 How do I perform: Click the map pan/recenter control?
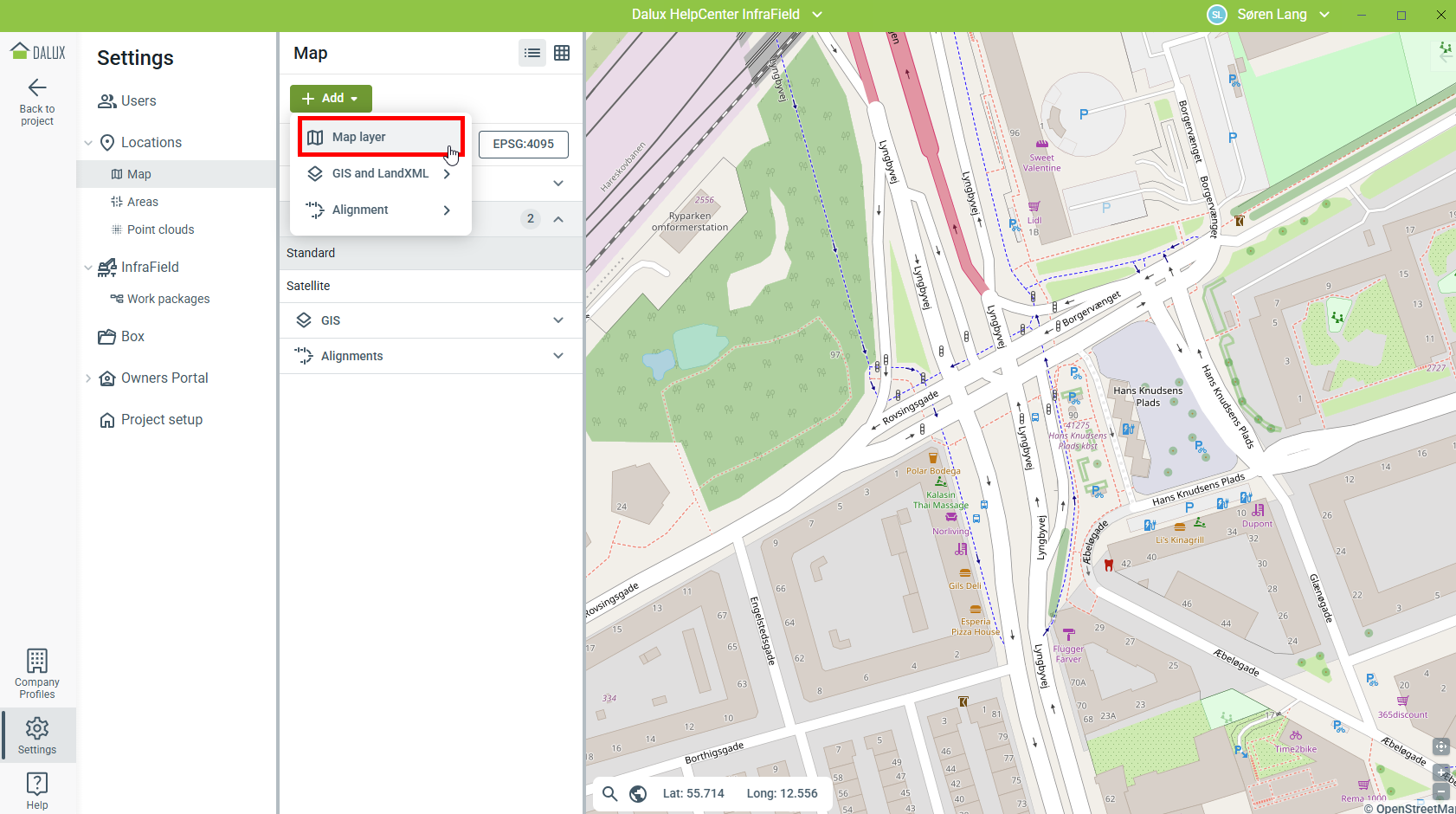(1441, 746)
